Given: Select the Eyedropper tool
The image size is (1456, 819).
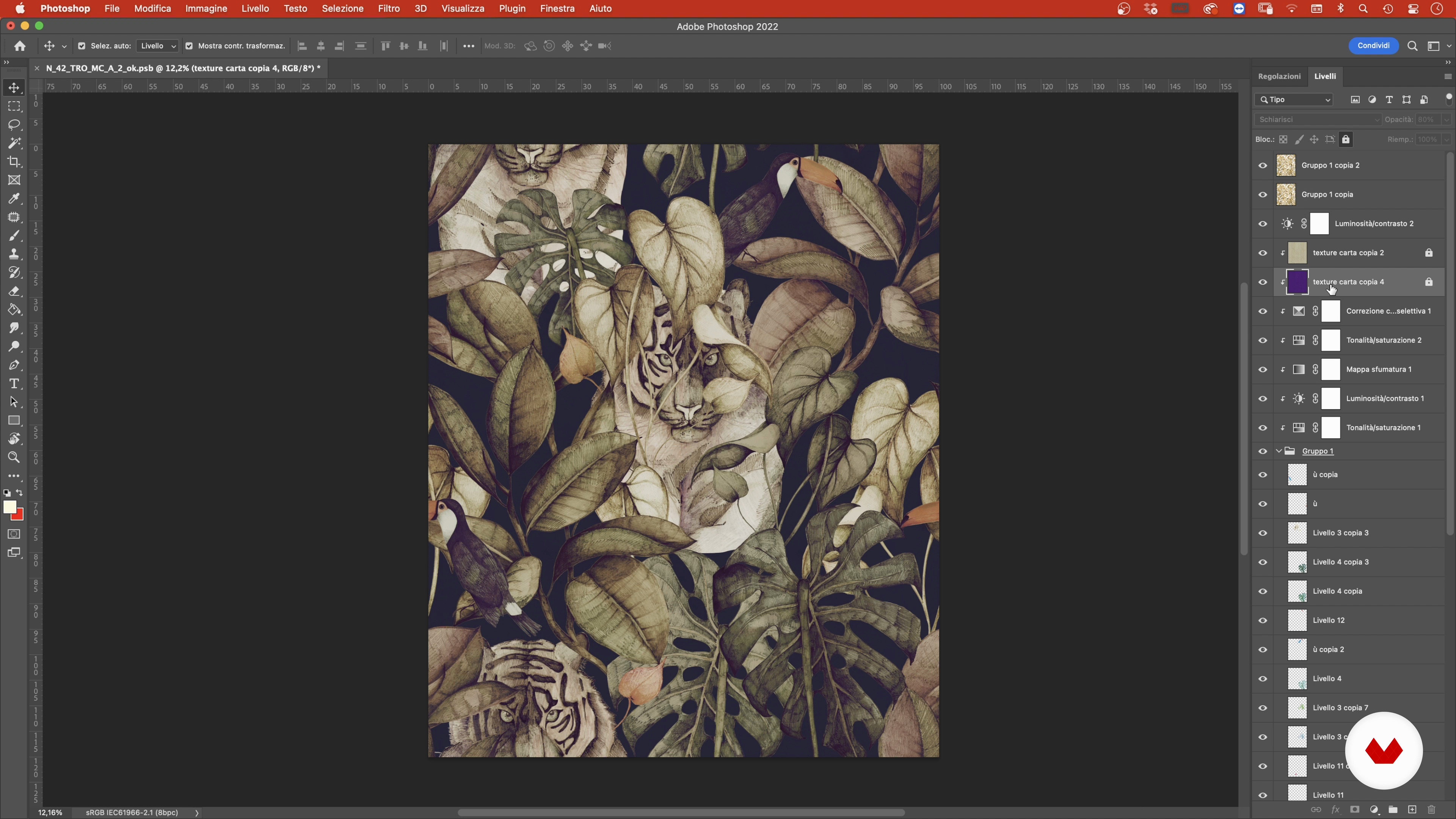Looking at the screenshot, I should point(14,198).
